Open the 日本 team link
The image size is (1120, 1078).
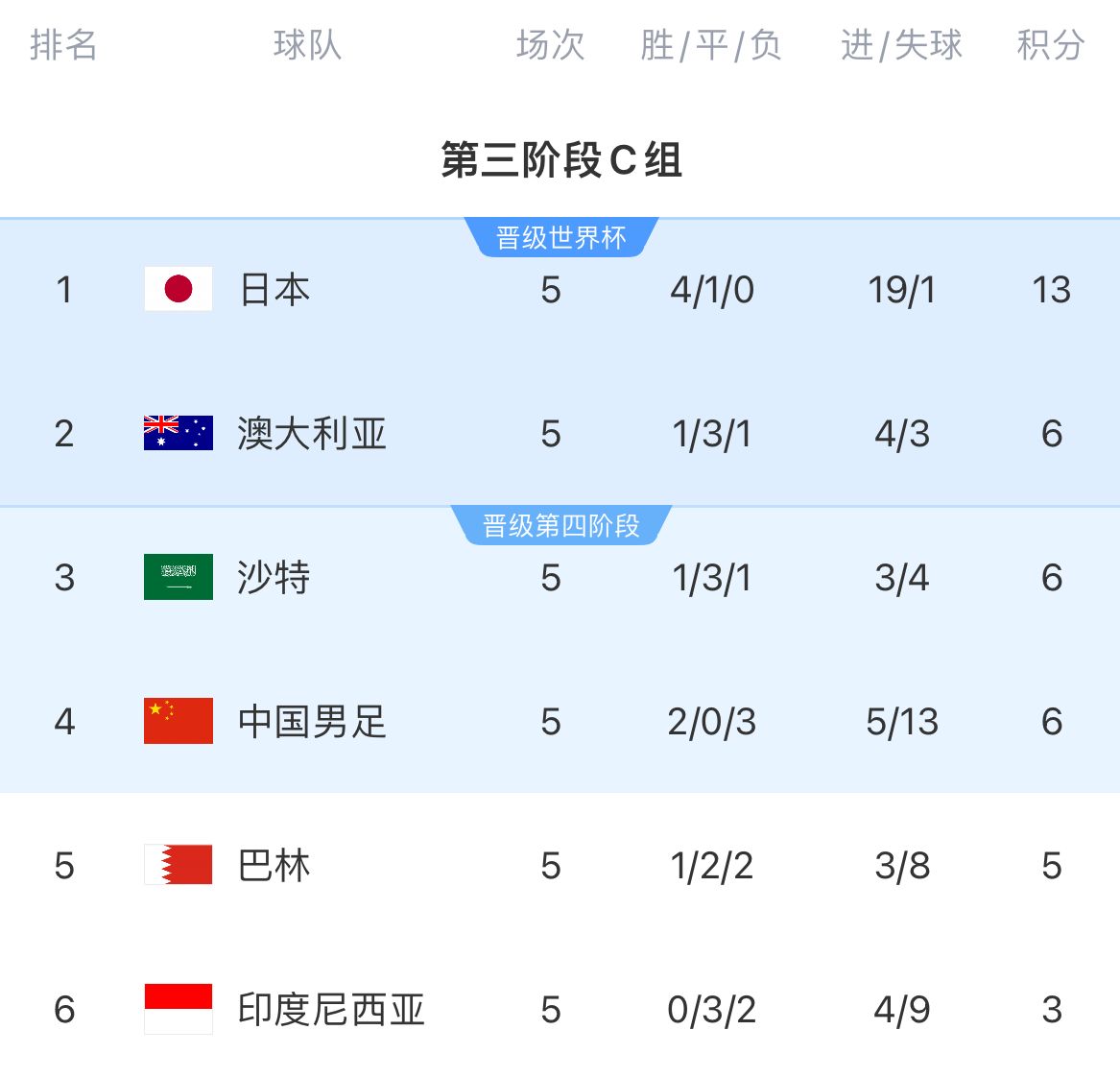point(274,290)
